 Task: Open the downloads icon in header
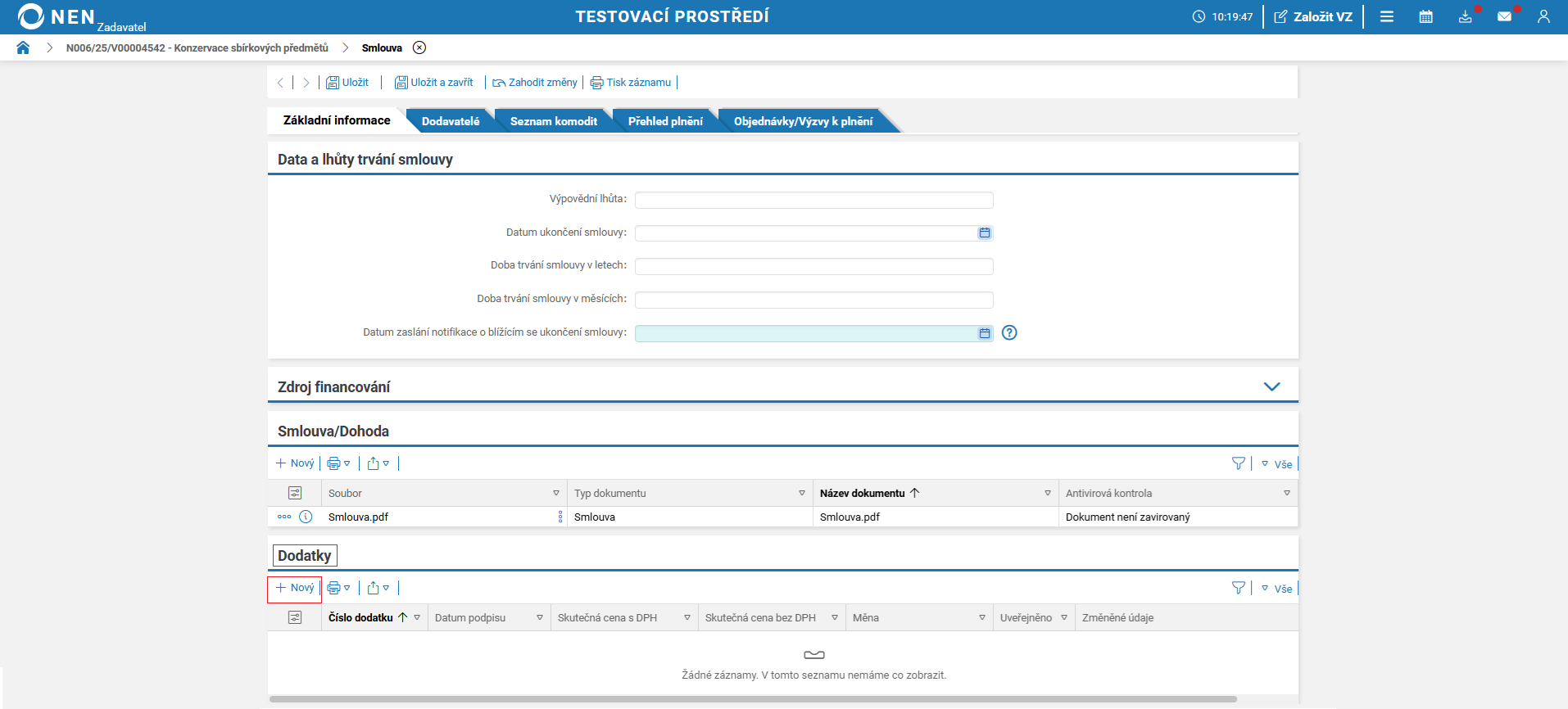click(1465, 16)
